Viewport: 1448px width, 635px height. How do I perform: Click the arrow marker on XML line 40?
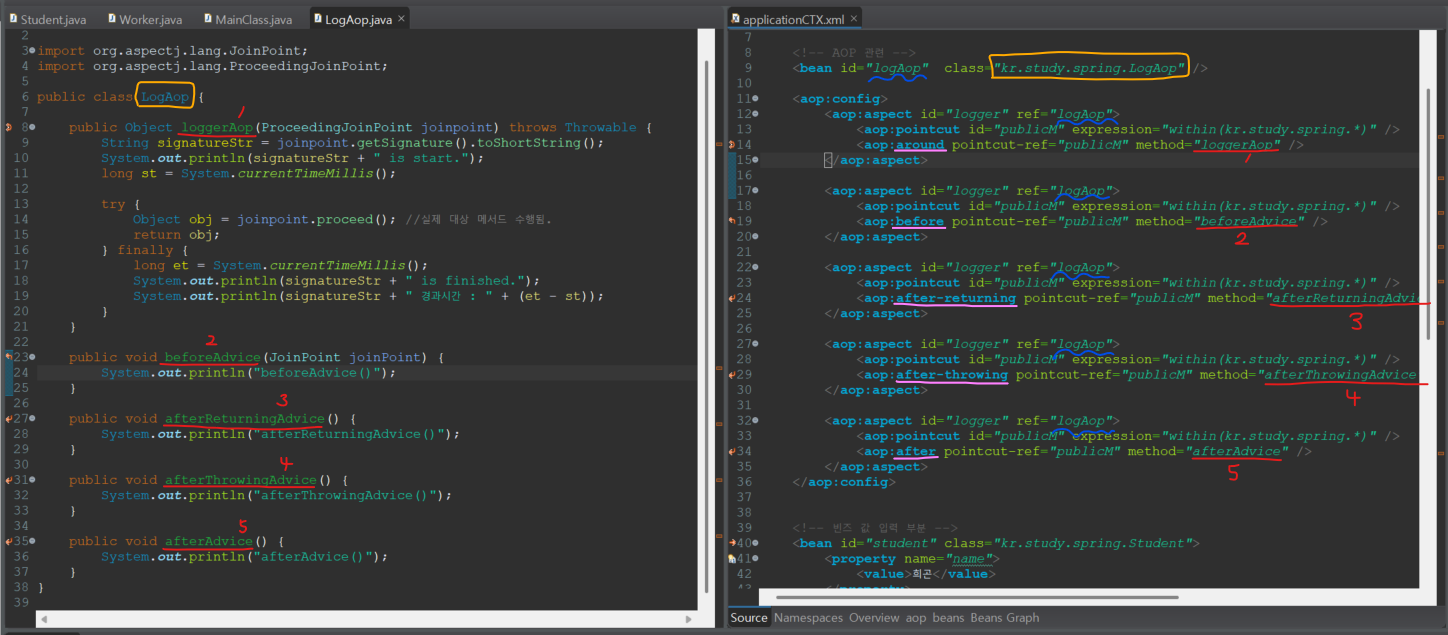click(x=733, y=543)
